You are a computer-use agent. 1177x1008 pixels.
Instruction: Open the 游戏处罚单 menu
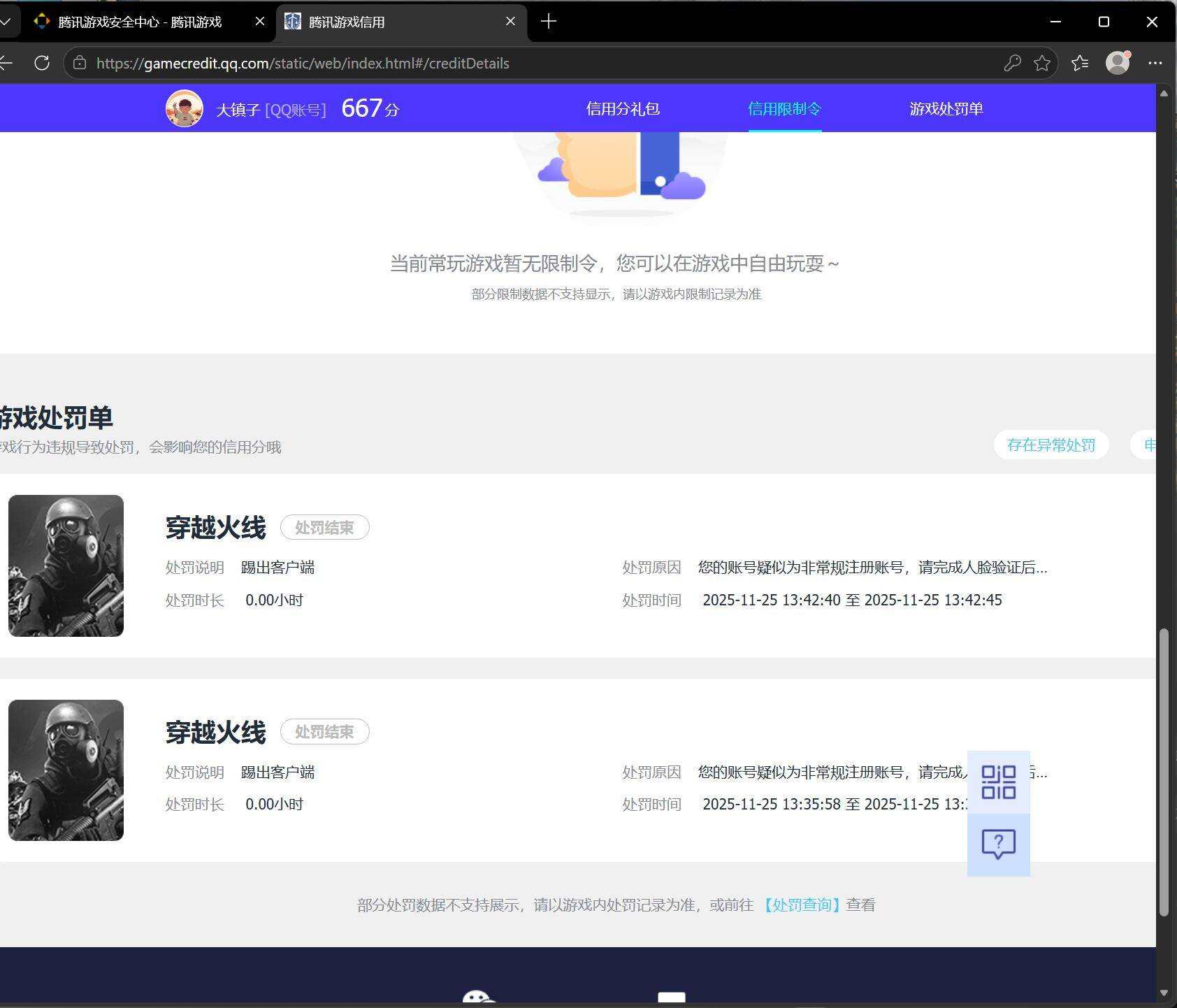point(946,109)
